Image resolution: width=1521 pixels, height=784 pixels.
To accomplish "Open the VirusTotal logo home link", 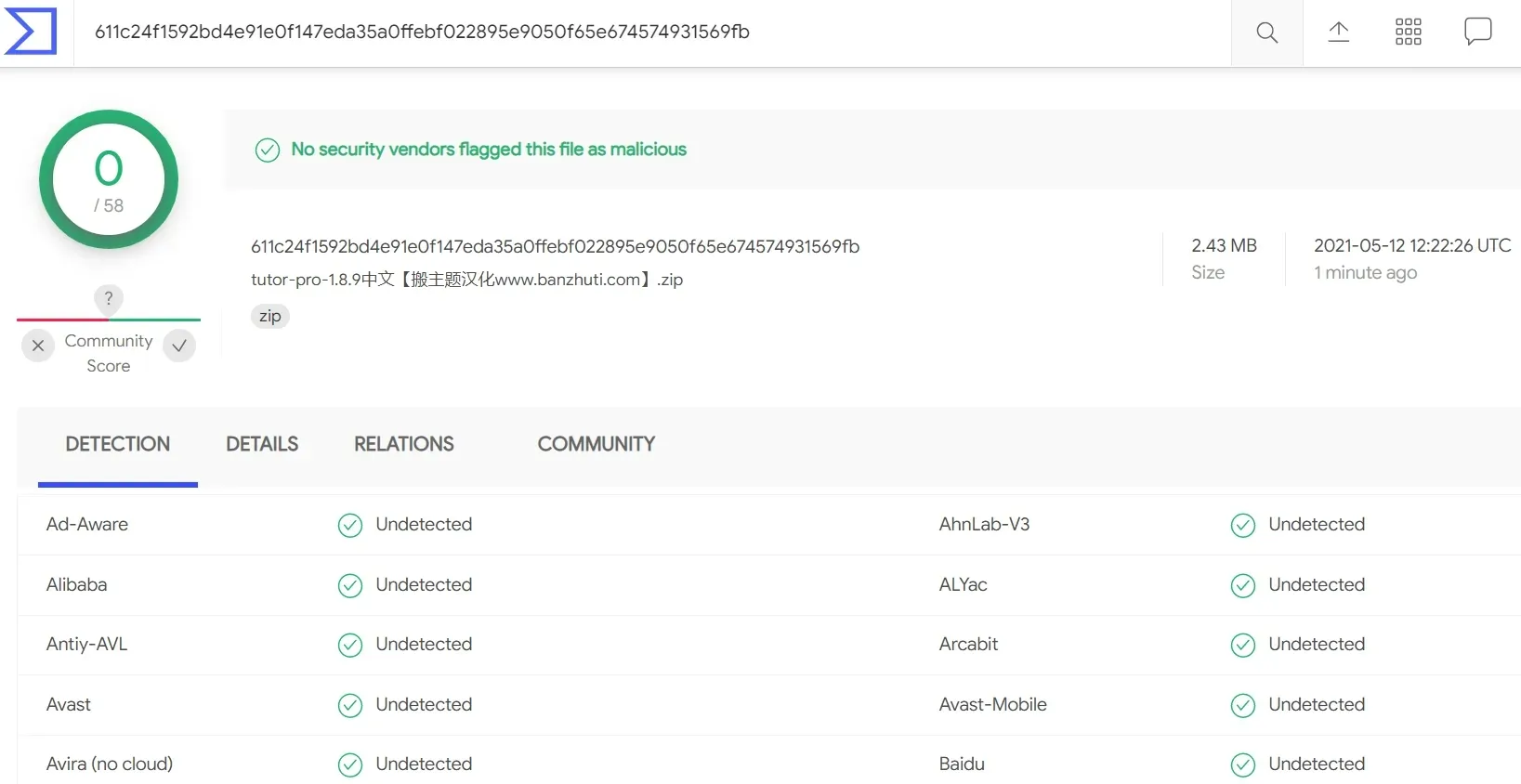I will click(31, 32).
